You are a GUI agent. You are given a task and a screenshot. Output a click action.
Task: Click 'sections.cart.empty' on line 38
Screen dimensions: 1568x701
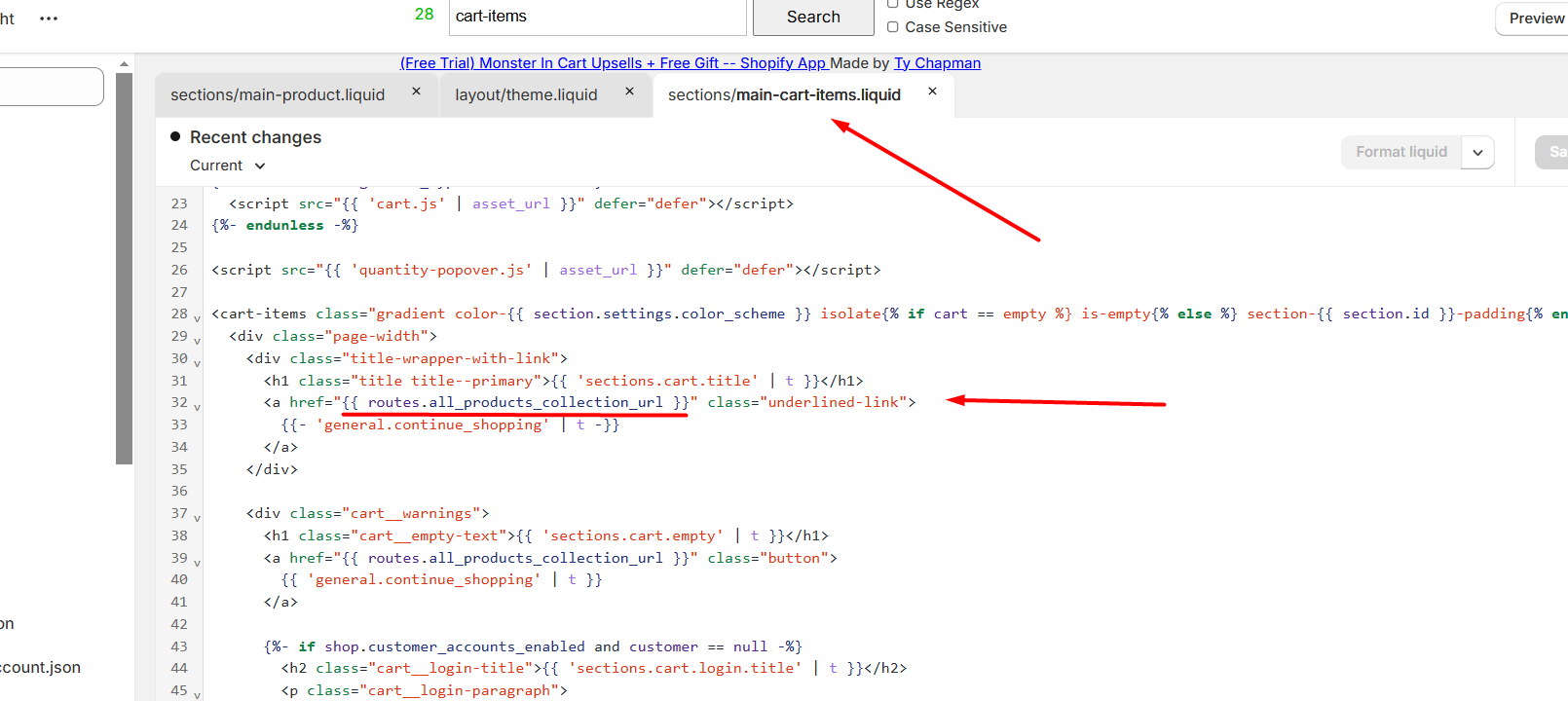(633, 535)
